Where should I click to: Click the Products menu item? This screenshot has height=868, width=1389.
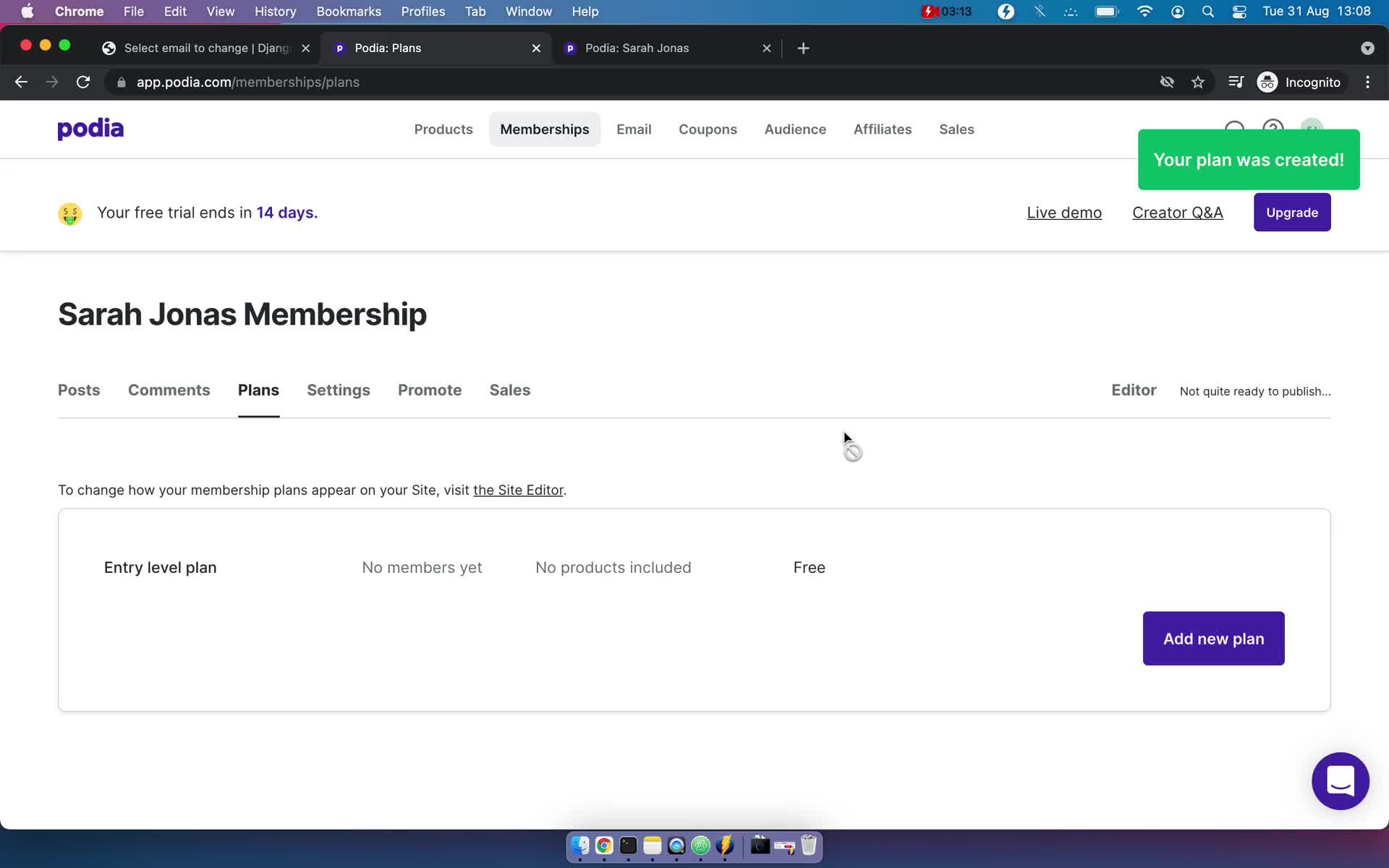443,128
